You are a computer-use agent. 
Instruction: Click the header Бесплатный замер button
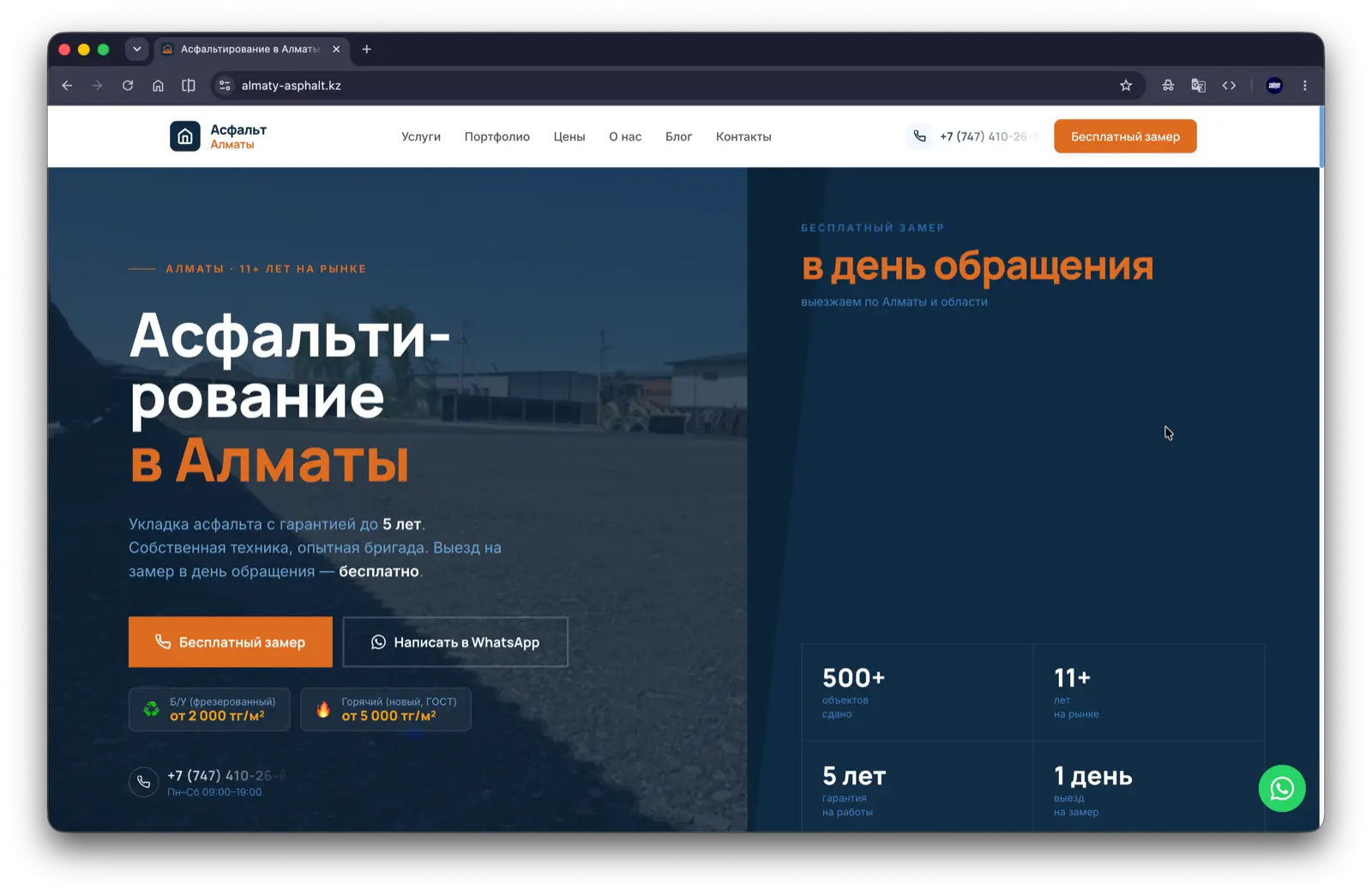(1125, 136)
